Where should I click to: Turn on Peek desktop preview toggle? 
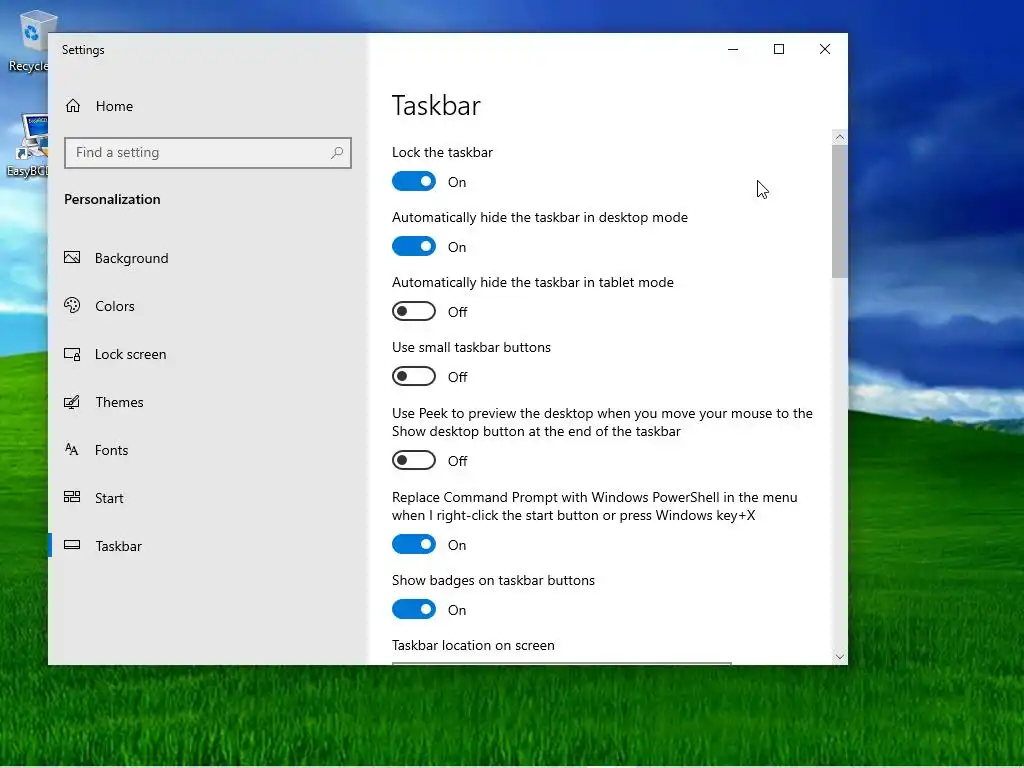(x=414, y=460)
